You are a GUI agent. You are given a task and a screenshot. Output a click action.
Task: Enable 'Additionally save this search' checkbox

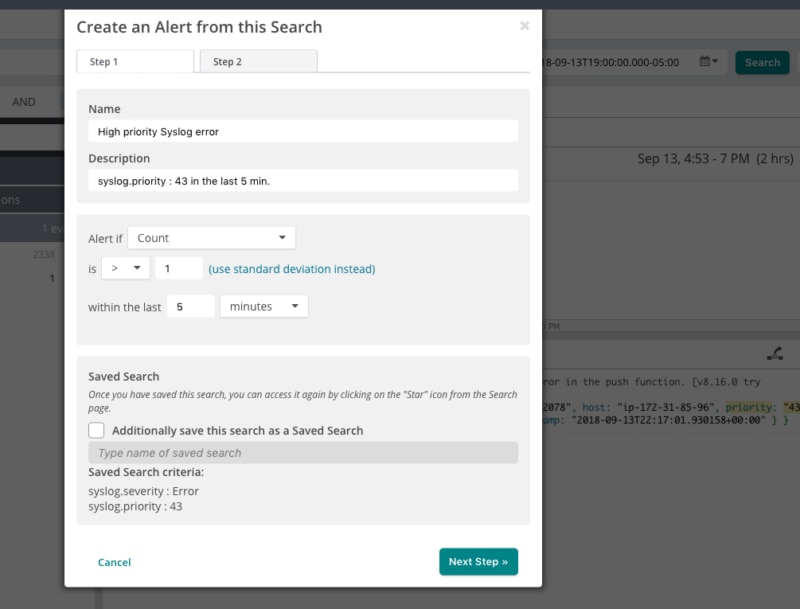pos(96,430)
